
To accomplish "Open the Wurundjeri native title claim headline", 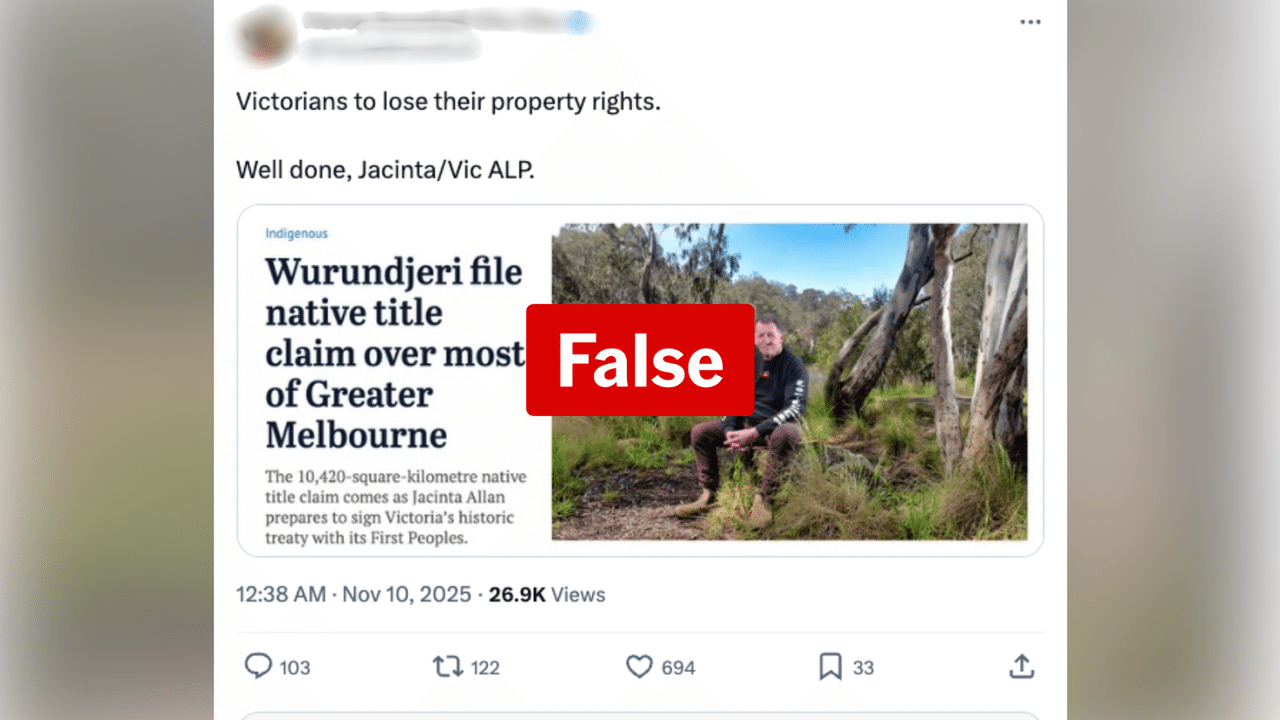I will pos(395,353).
